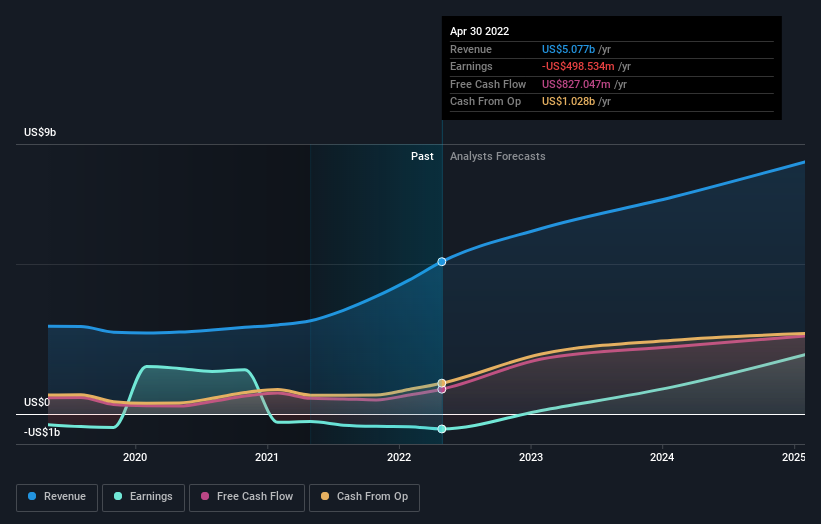The width and height of the screenshot is (821, 524).
Task: Click the US$9b y-axis label
Action: pos(40,132)
